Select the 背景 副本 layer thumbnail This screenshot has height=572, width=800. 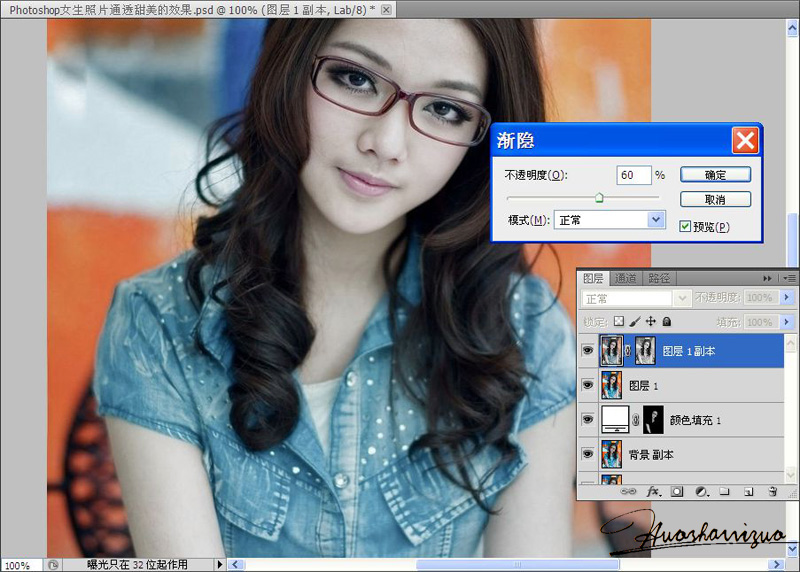(612, 454)
